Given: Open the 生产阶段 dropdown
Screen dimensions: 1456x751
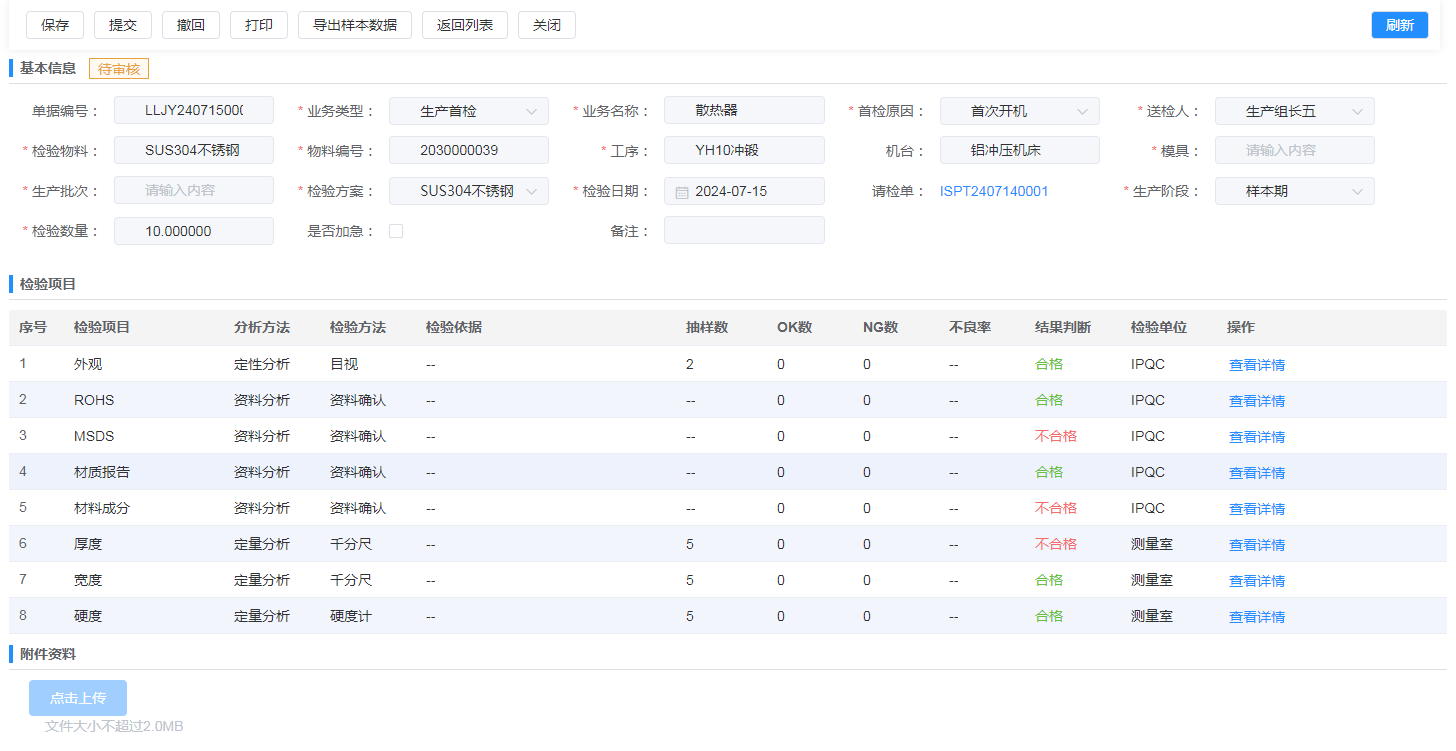Looking at the screenshot, I should click(1295, 191).
